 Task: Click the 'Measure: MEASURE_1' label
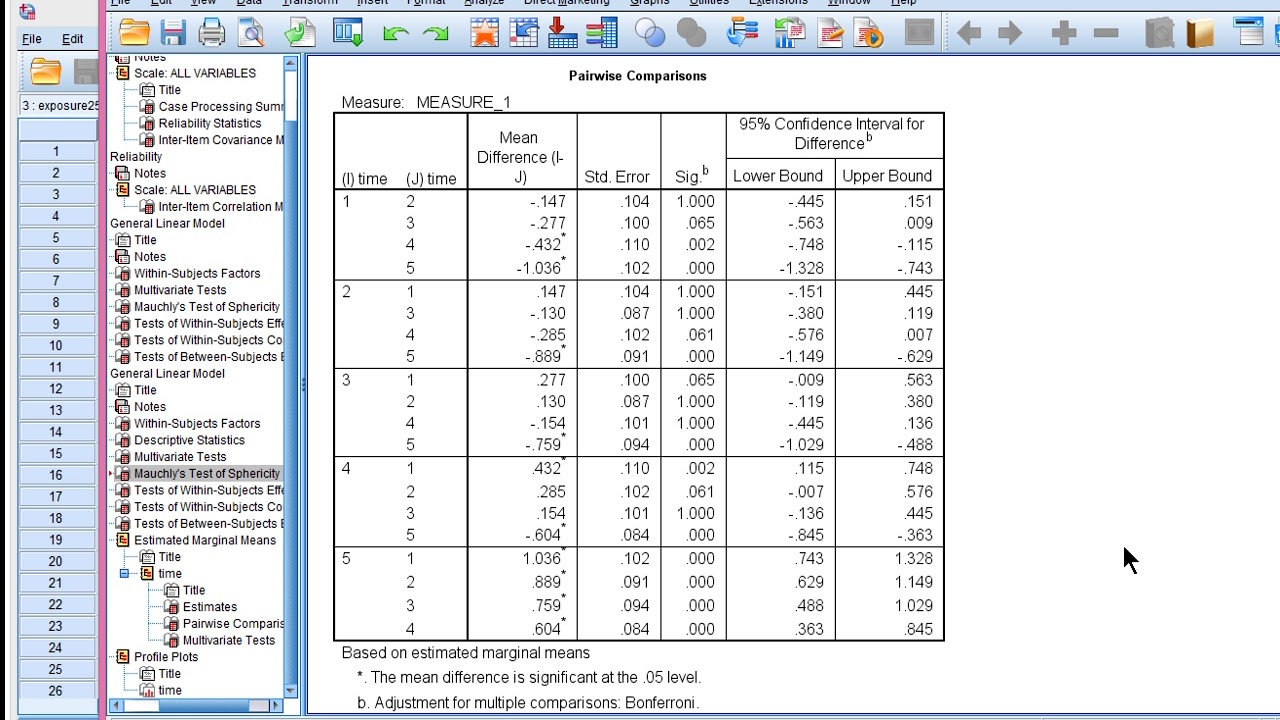426,102
